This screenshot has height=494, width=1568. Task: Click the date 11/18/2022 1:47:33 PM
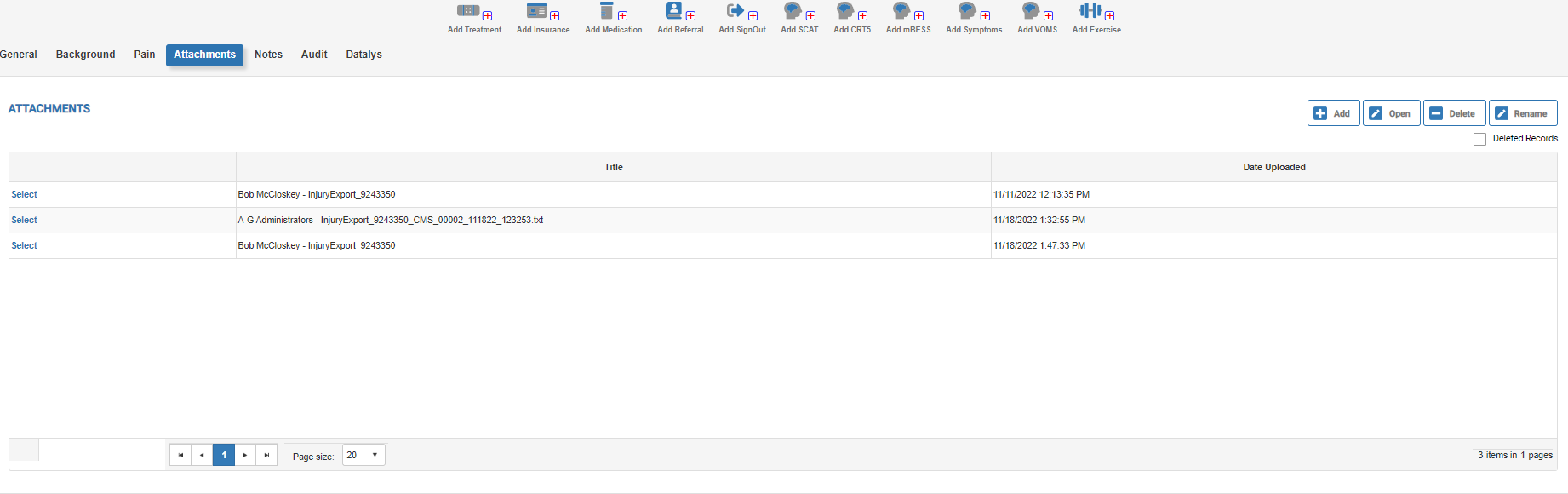(1039, 246)
